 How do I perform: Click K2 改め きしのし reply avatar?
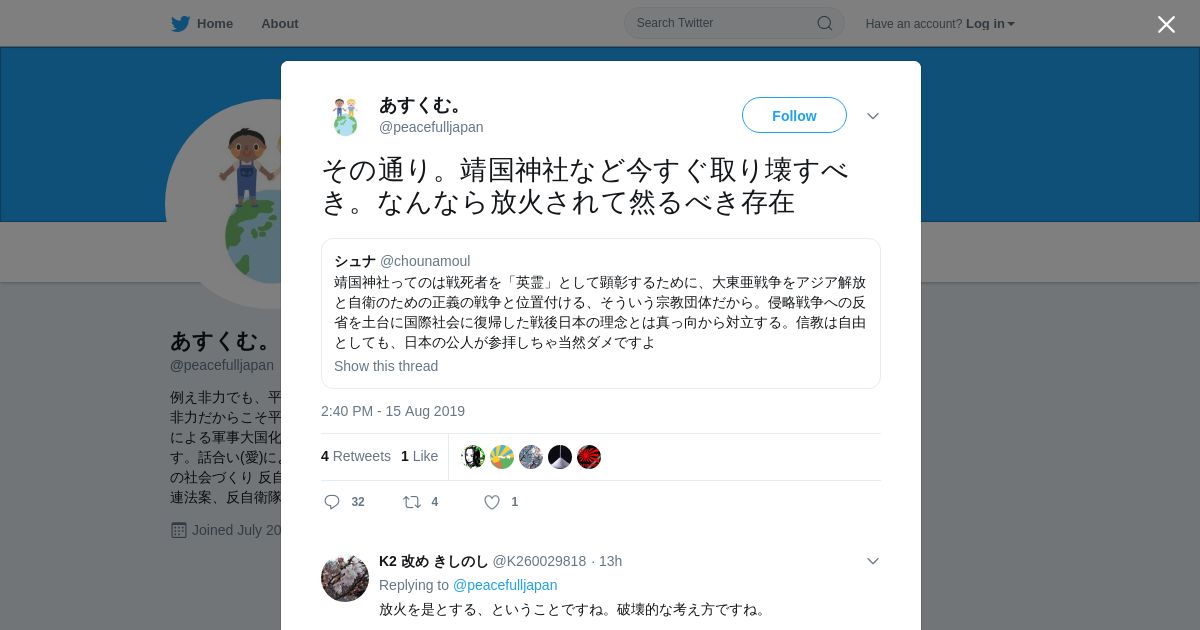point(345,577)
